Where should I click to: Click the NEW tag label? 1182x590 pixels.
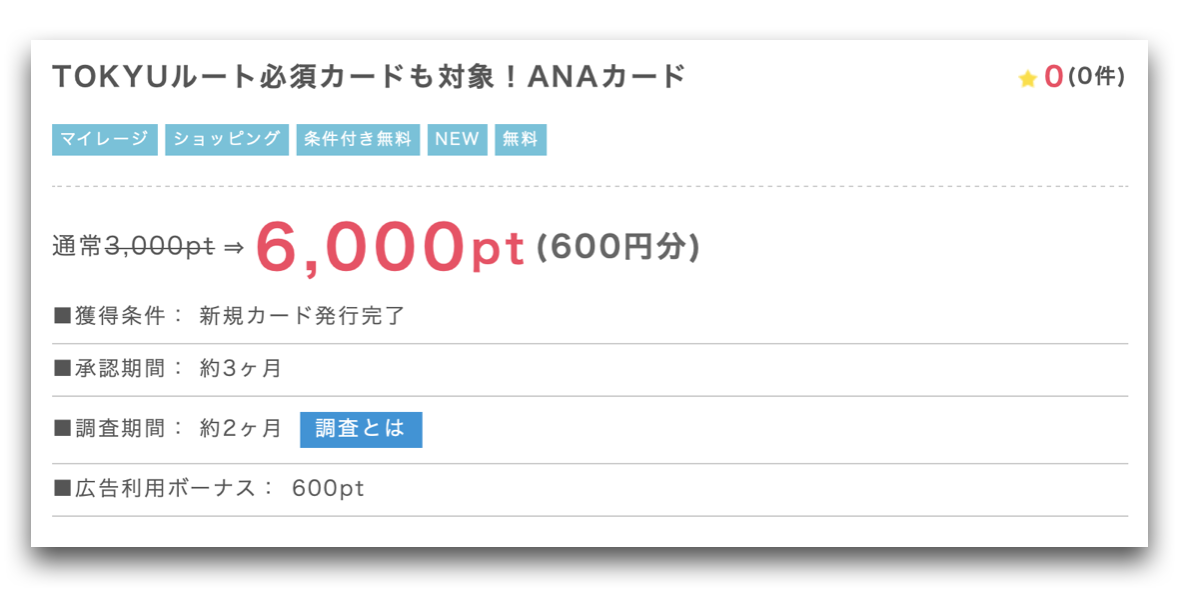(458, 140)
